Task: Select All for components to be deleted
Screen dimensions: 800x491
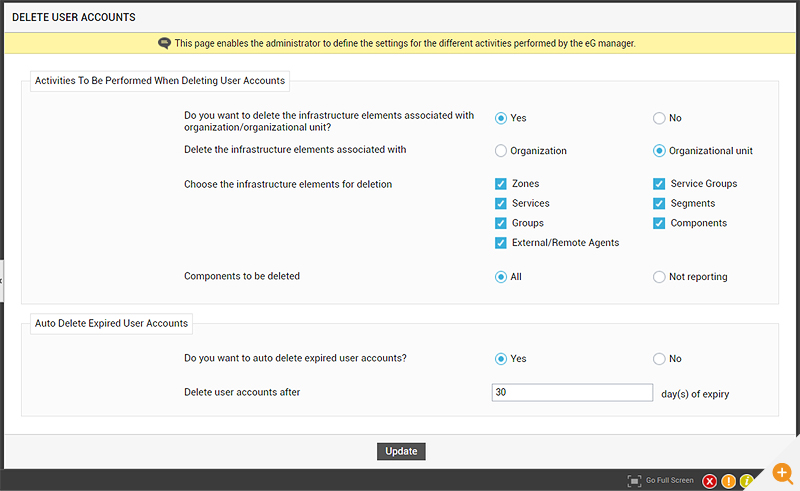Action: click(x=501, y=277)
